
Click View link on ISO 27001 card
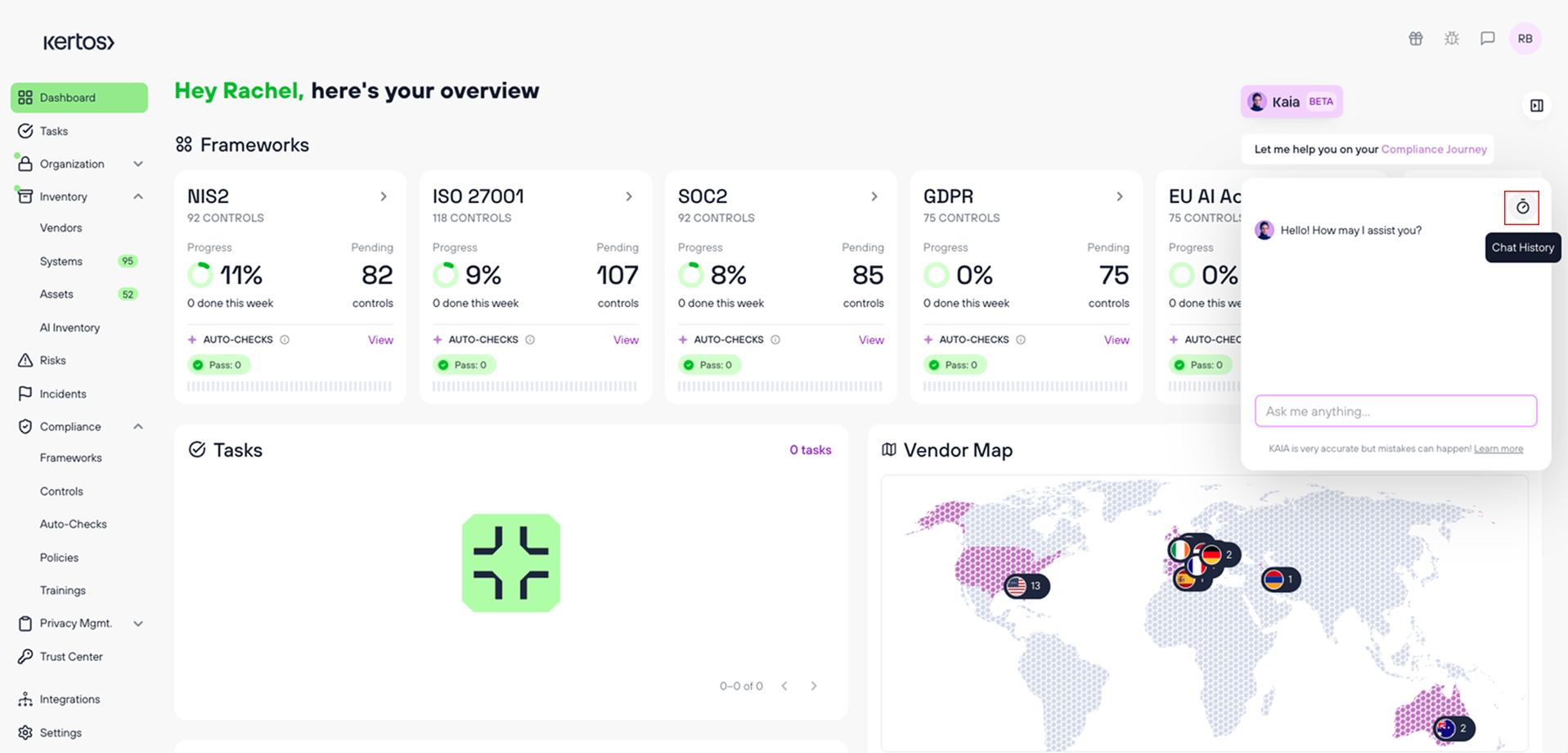[626, 340]
